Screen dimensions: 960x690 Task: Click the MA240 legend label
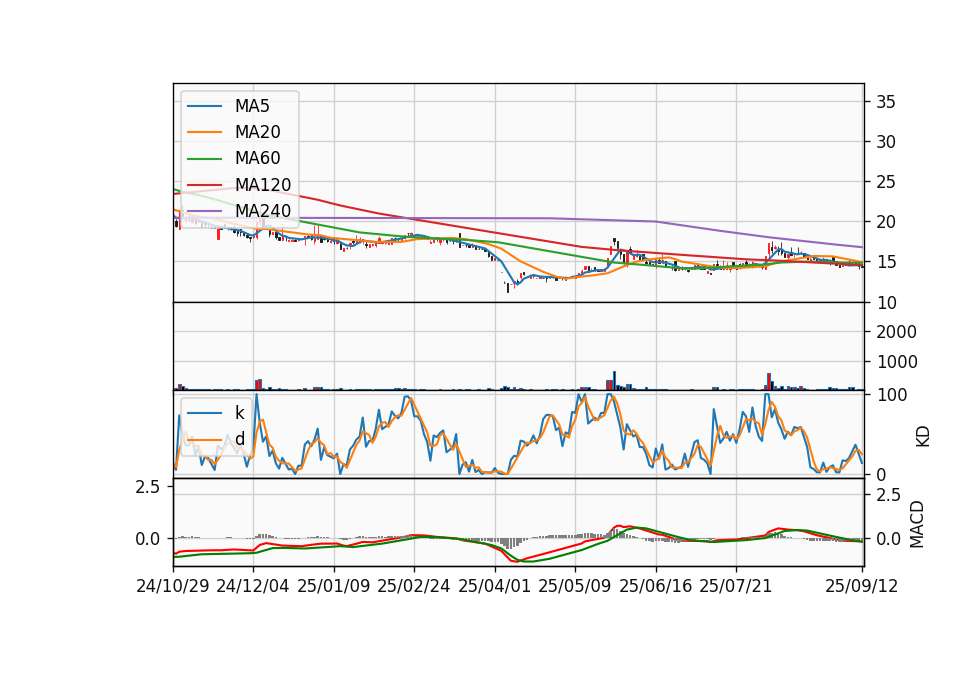pyautogui.click(x=263, y=211)
